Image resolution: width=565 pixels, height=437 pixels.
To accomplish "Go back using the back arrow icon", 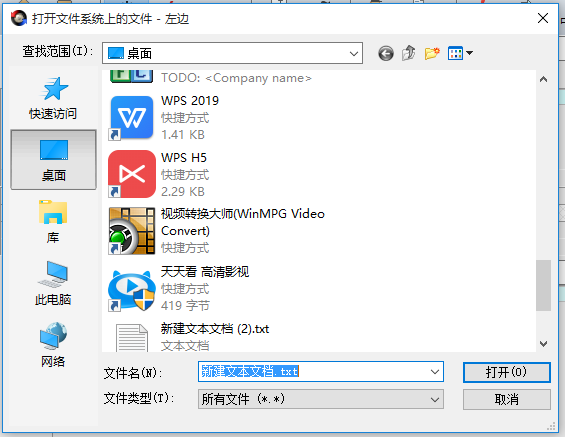I will [x=386, y=54].
